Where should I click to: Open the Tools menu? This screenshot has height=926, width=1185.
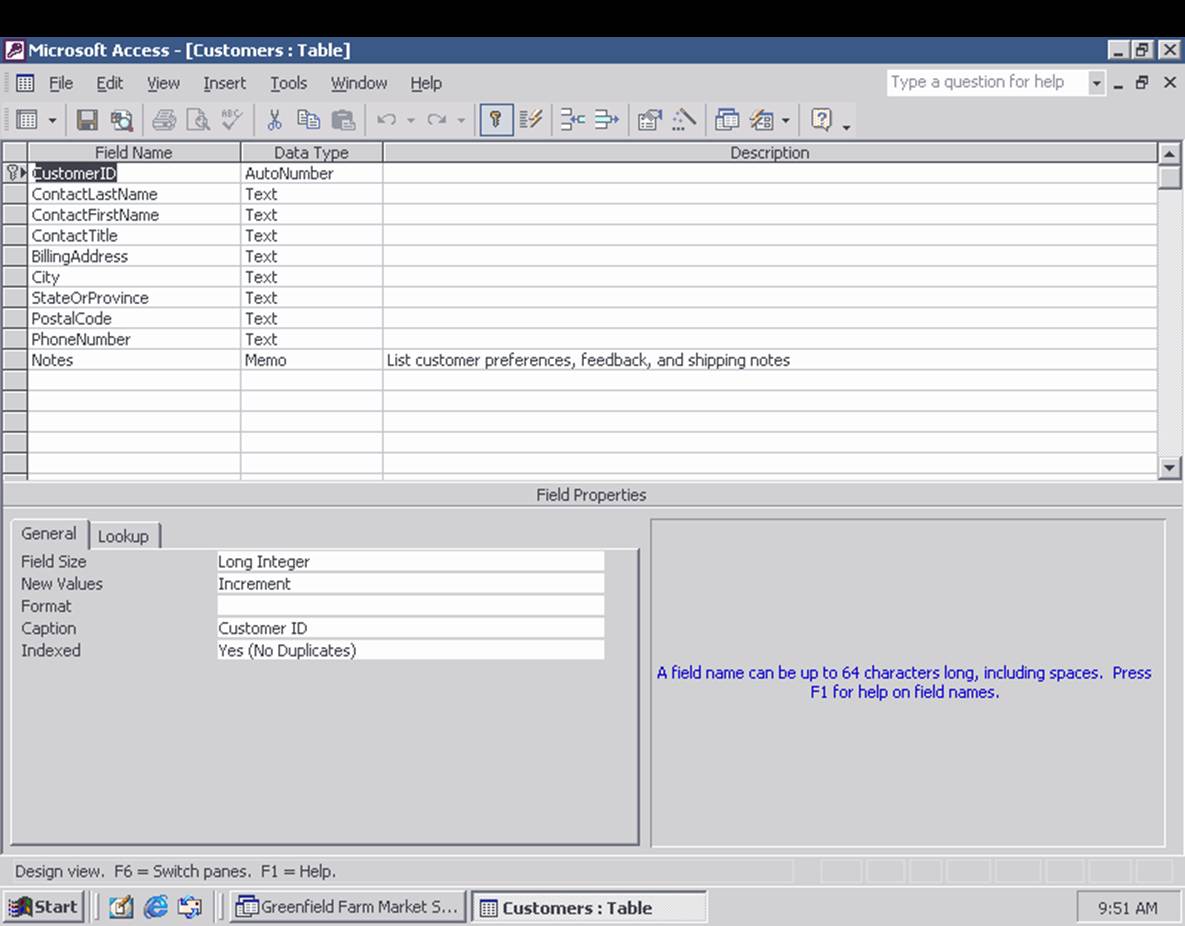[288, 83]
